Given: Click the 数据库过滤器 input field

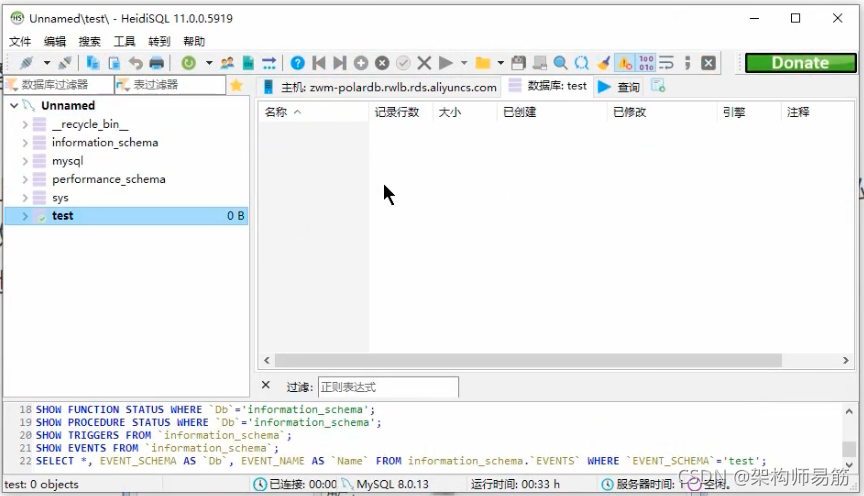Looking at the screenshot, I should [x=58, y=85].
